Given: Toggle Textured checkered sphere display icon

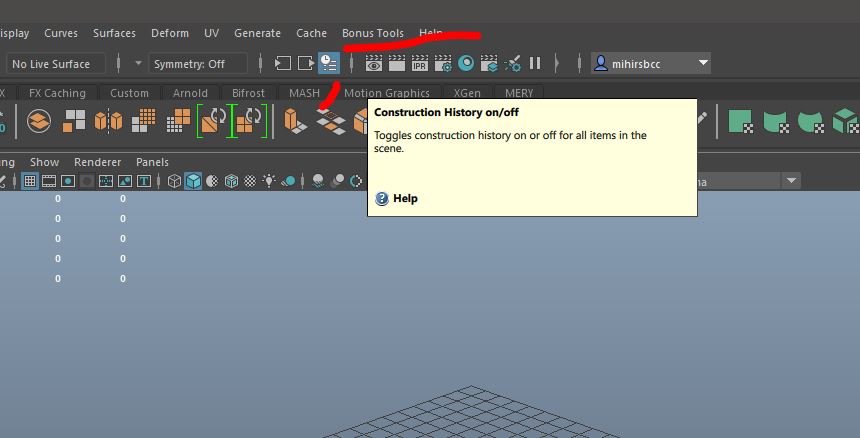Looking at the screenshot, I should (x=250, y=181).
